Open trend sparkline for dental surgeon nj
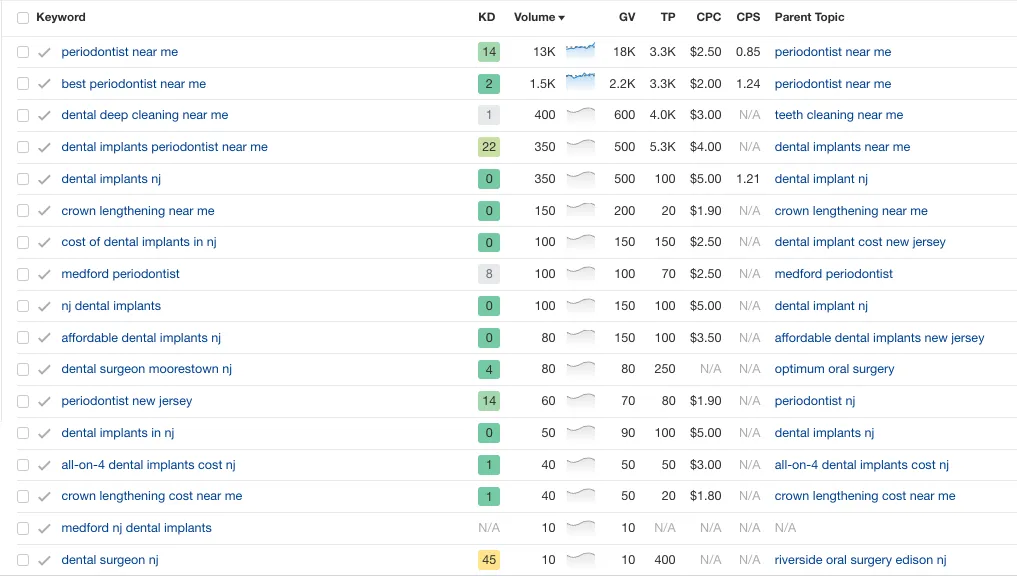Screen dimensions: 1017x576 click(580, 558)
